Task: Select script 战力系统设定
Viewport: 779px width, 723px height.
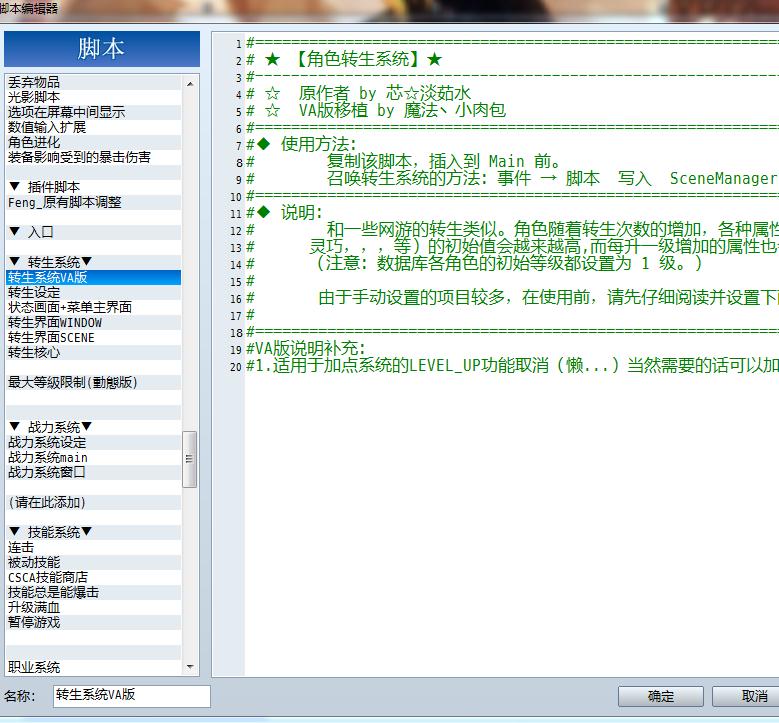Action: pyautogui.click(x=93, y=442)
